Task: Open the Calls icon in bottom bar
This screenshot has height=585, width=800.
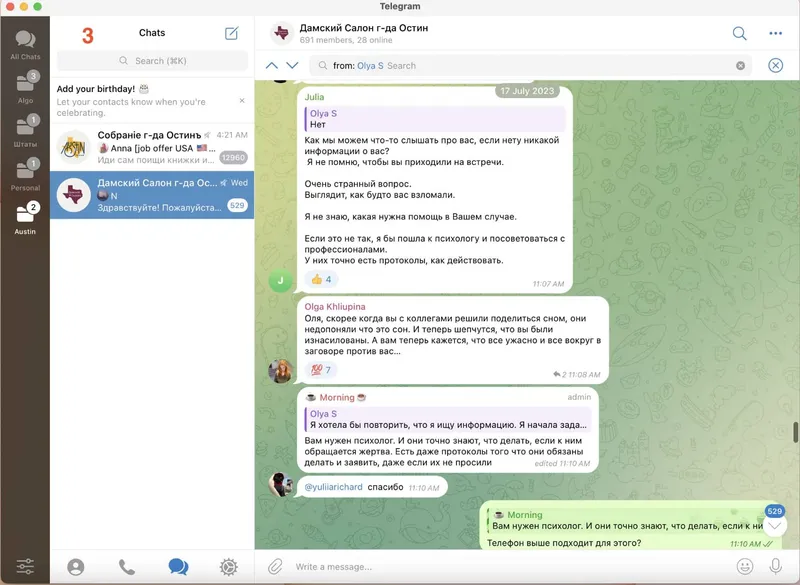Action: tap(126, 567)
